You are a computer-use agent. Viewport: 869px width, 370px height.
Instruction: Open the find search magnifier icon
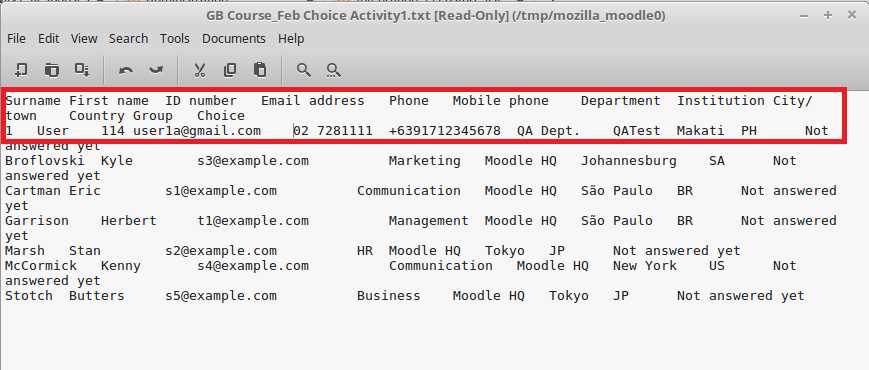tap(304, 70)
